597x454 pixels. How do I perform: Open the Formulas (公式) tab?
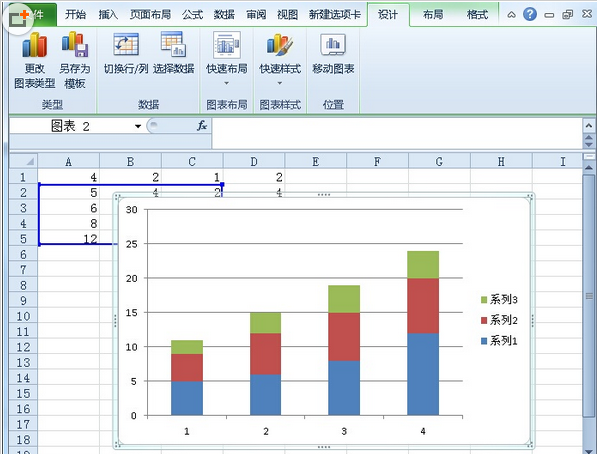[x=192, y=14]
